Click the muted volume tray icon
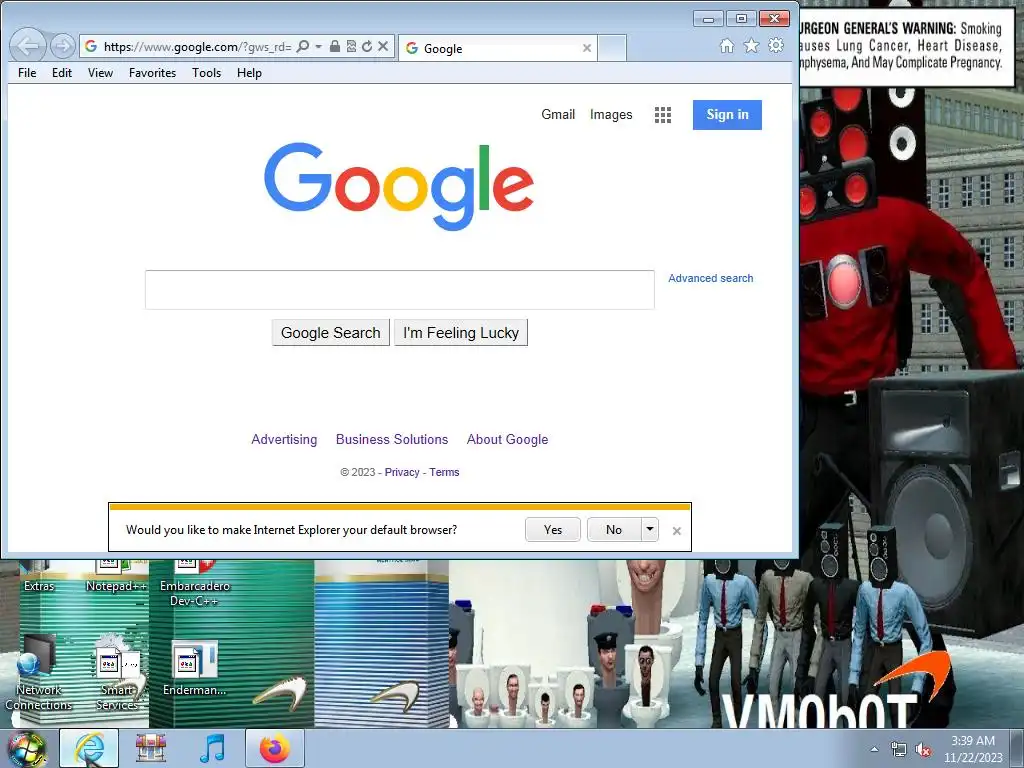1024x768 pixels. pos(923,749)
